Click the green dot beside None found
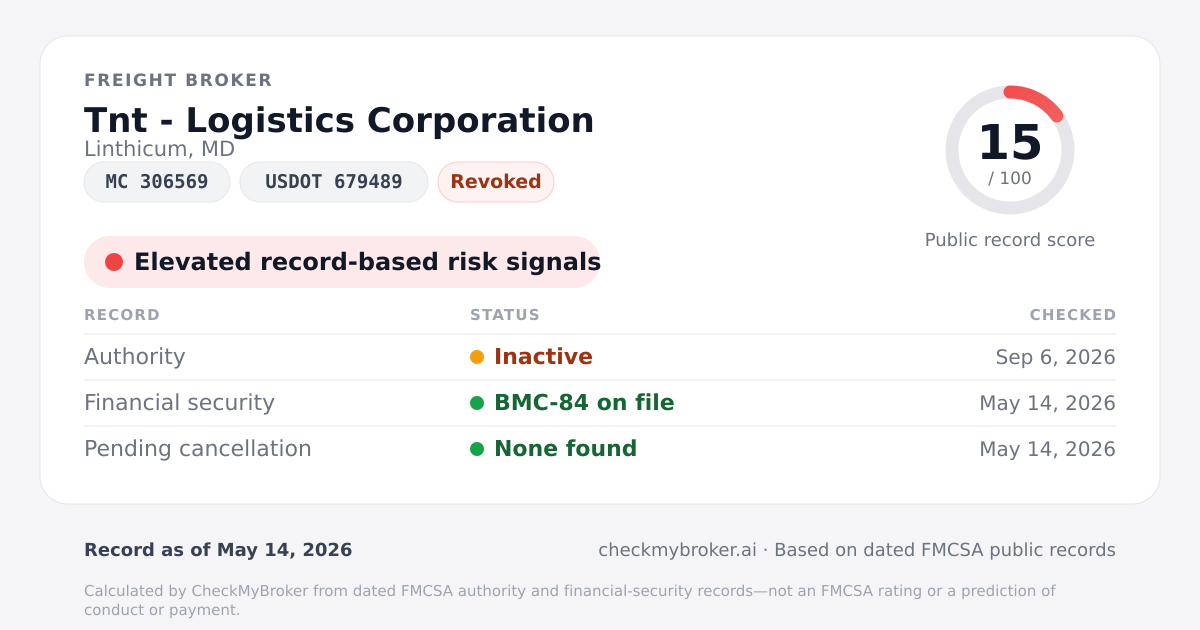 pos(477,449)
